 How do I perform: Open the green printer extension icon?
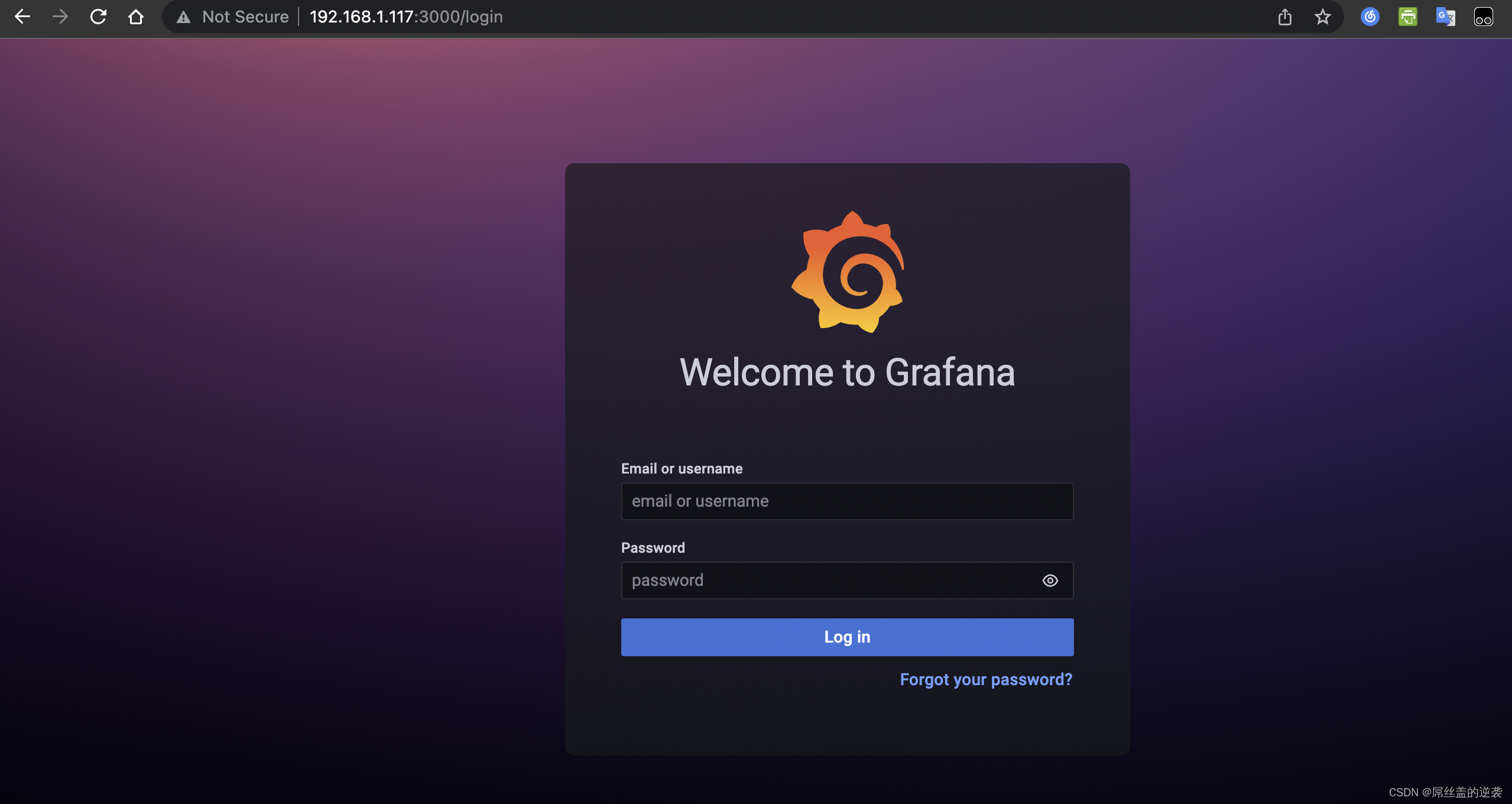1408,17
